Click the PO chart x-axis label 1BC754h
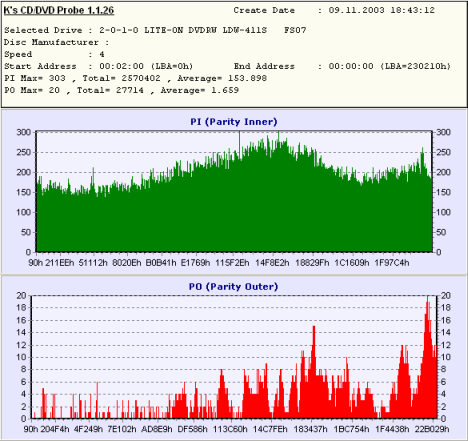 click(x=351, y=429)
